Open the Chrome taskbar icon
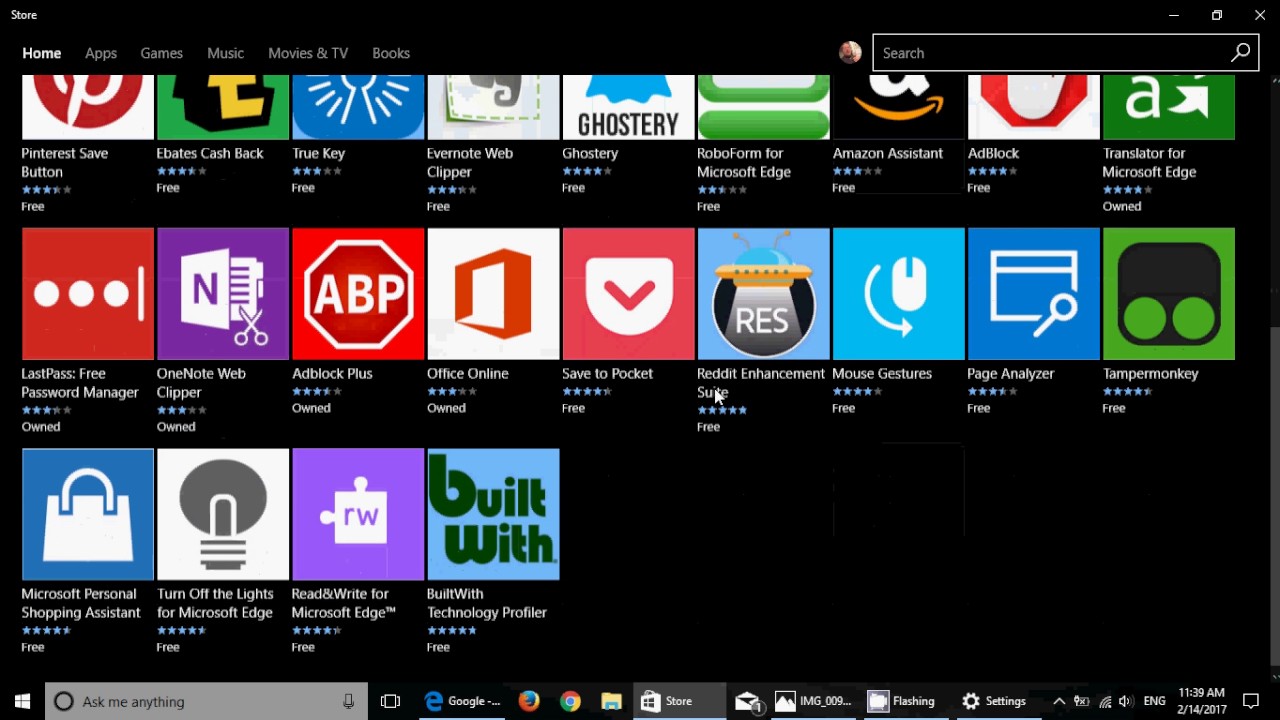This screenshot has height=720, width=1280. click(x=570, y=701)
